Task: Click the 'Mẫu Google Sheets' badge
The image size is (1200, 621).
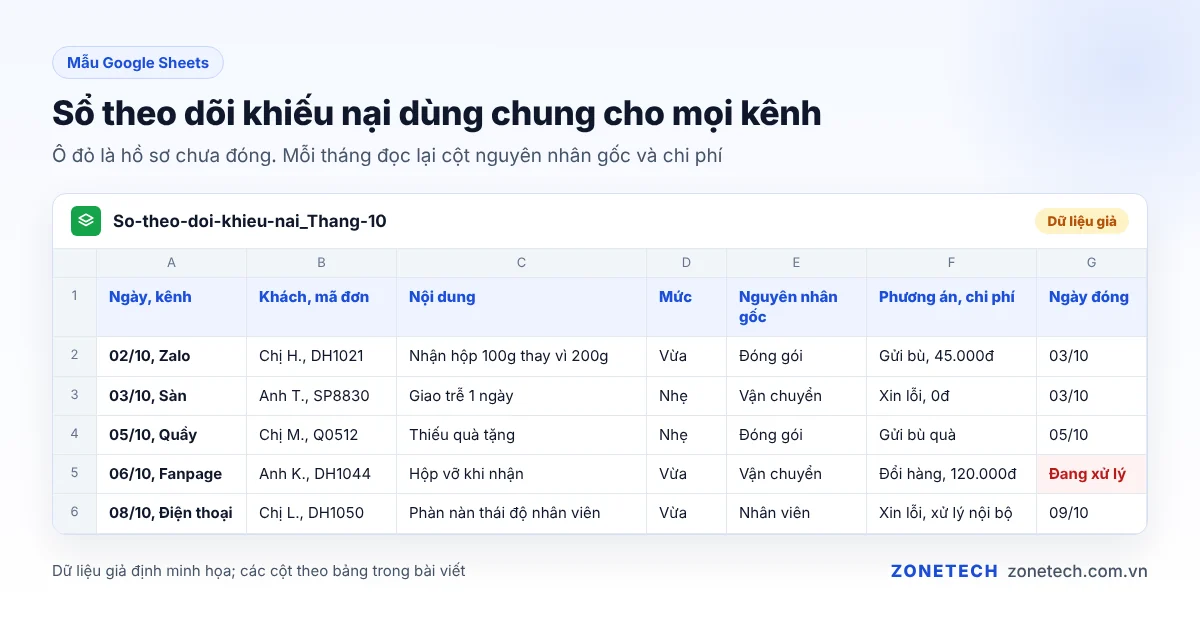Action: (x=138, y=63)
